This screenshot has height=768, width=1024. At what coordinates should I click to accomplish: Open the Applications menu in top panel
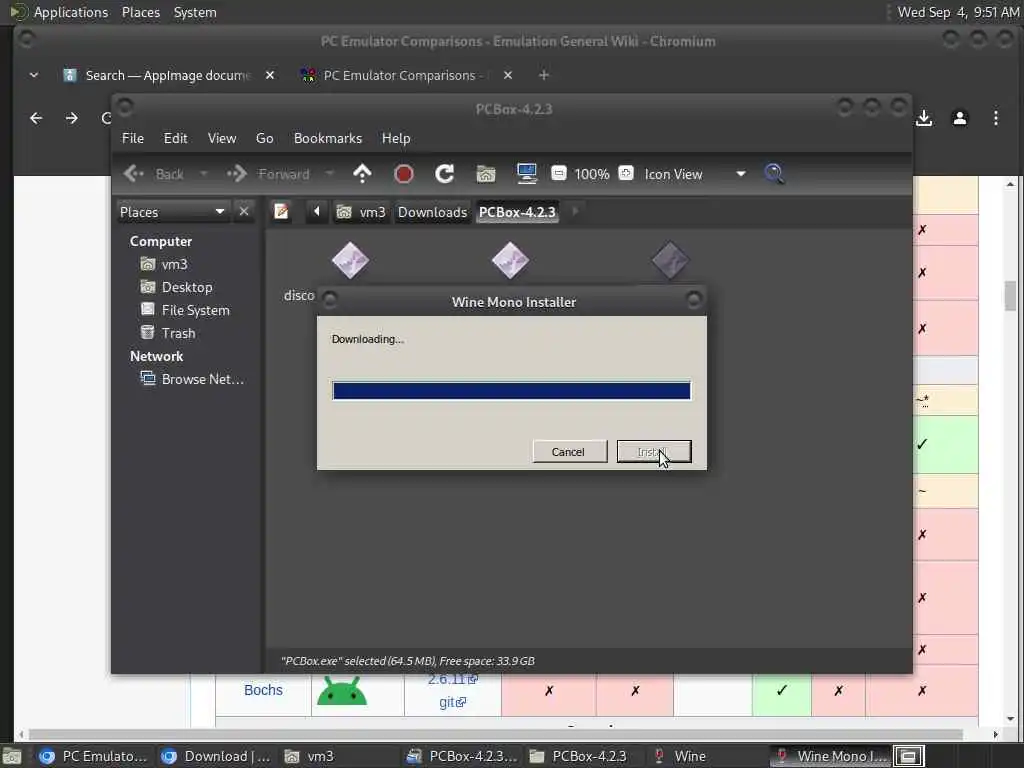(x=71, y=12)
